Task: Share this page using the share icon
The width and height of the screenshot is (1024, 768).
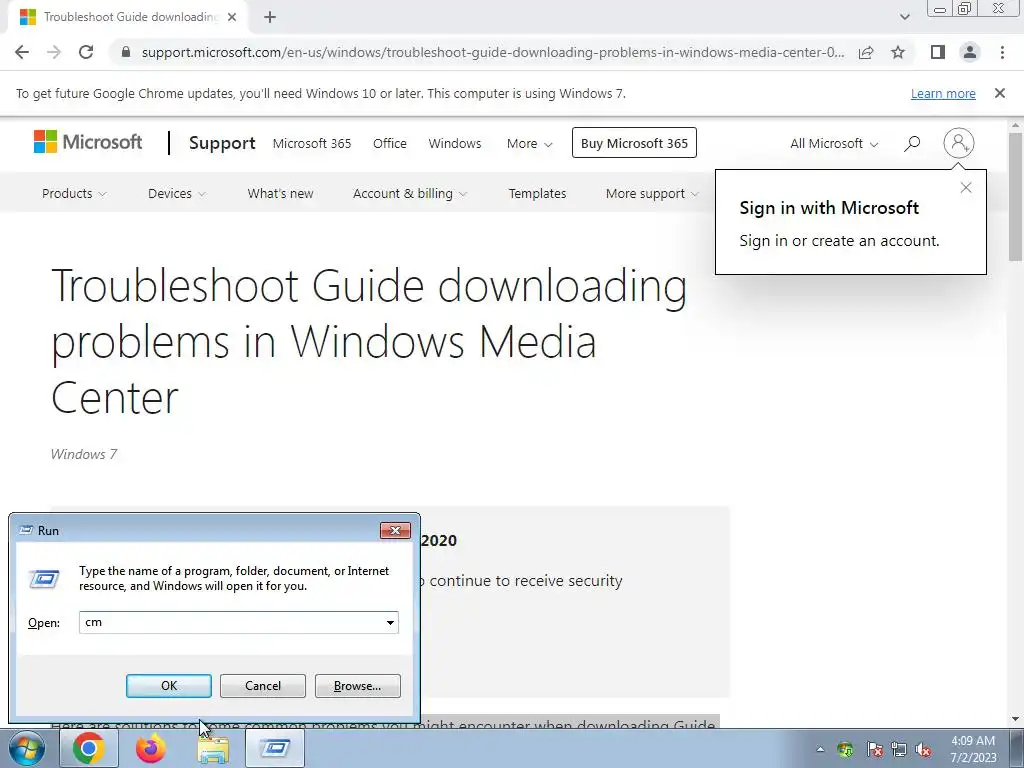Action: click(866, 52)
